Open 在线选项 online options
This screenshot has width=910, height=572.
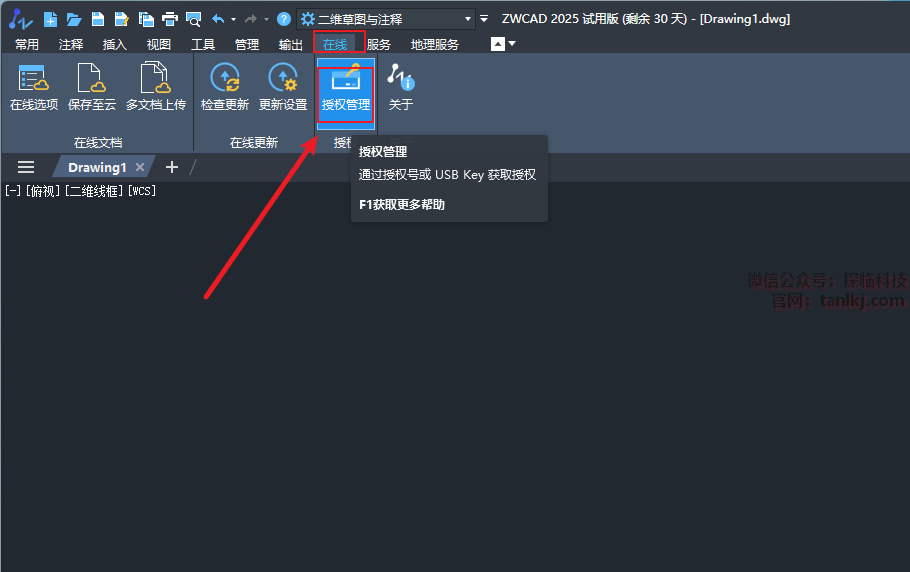click(34, 88)
